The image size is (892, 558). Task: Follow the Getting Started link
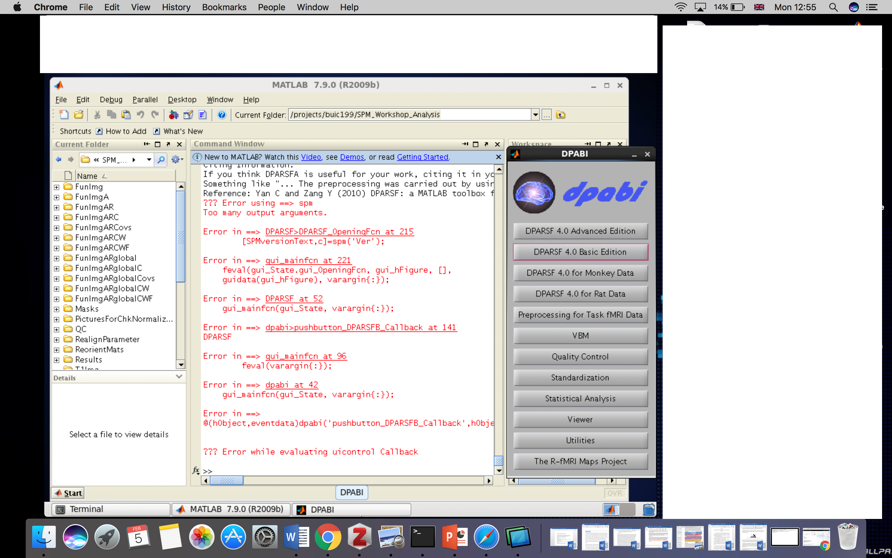[x=423, y=157]
